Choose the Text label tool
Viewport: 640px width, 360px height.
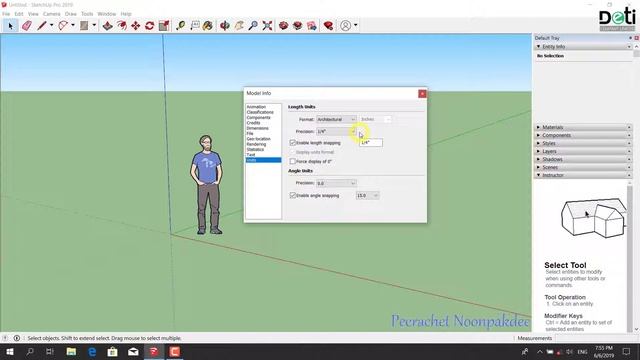coord(195,26)
